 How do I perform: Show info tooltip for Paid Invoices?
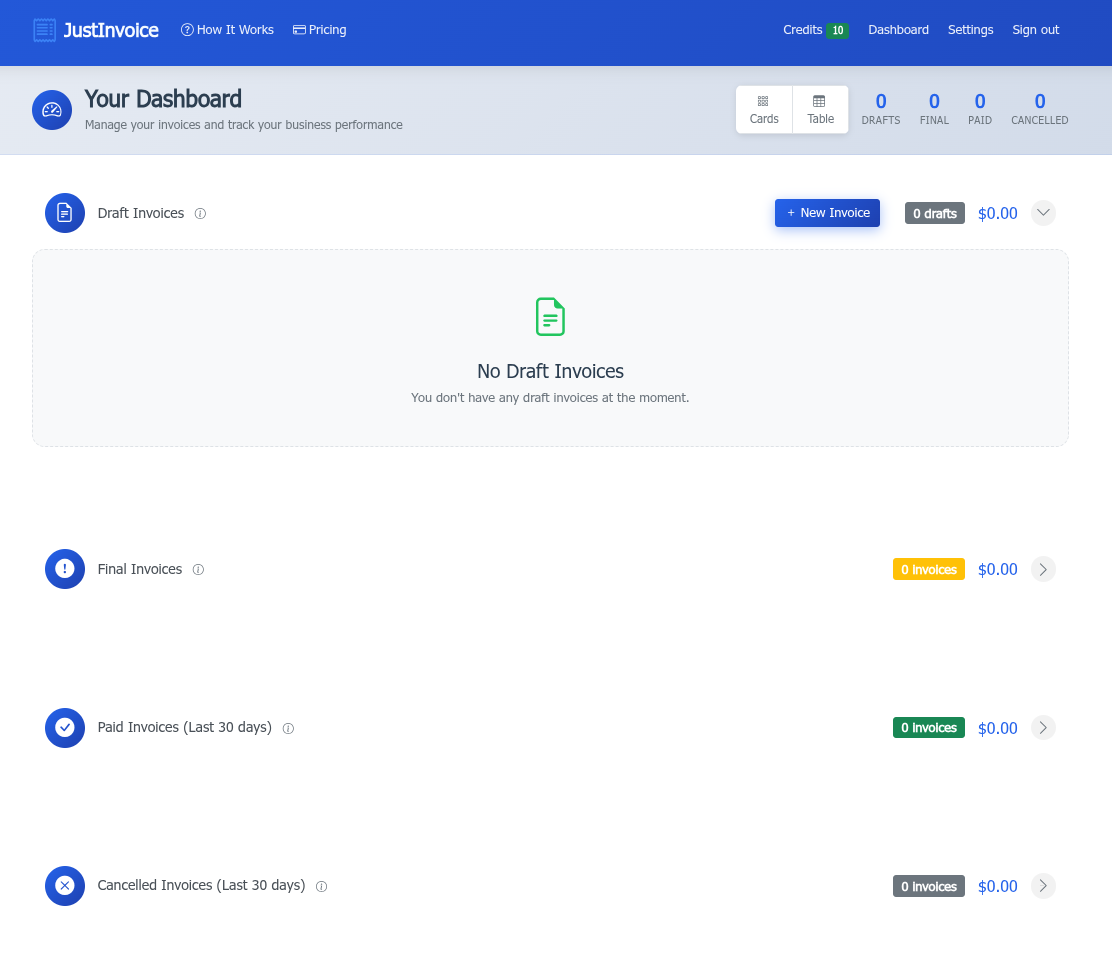288,728
